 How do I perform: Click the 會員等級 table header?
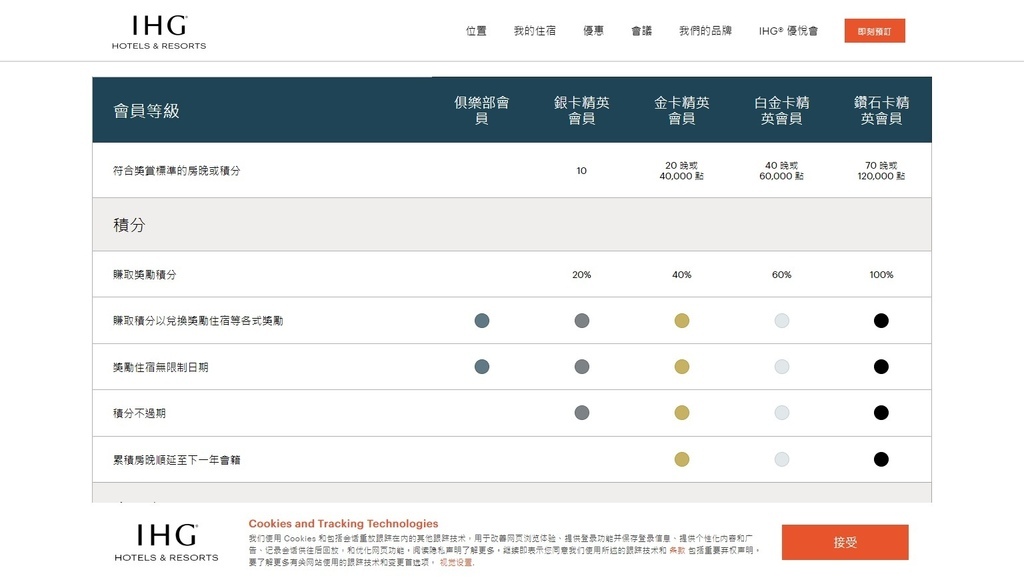pyautogui.click(x=146, y=111)
